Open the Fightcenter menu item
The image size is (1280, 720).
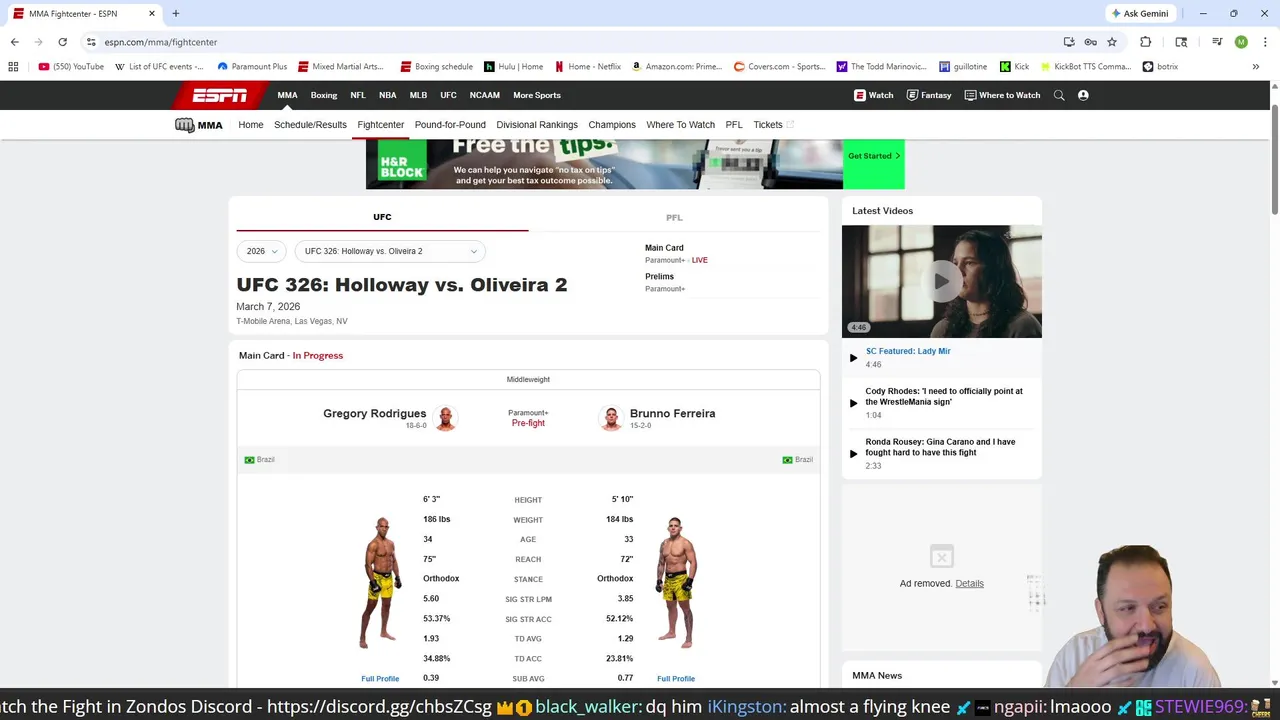(x=380, y=125)
